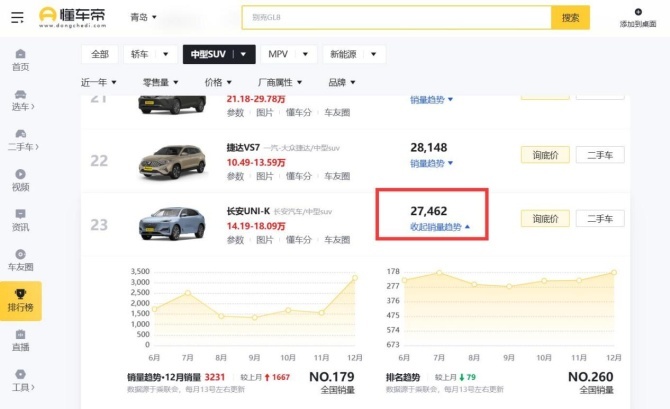
Task: Click the search input field
Action: coord(397,18)
